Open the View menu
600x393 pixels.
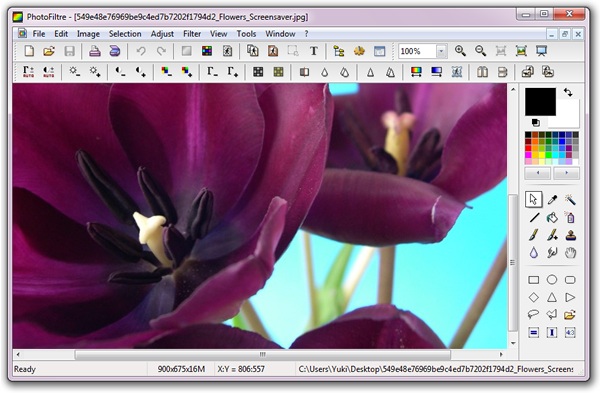coord(218,34)
